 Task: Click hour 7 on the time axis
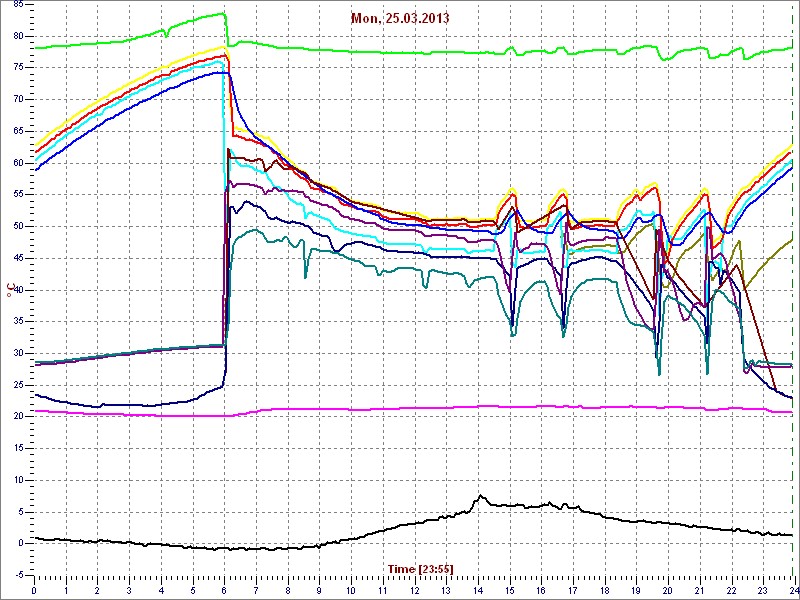(256, 590)
